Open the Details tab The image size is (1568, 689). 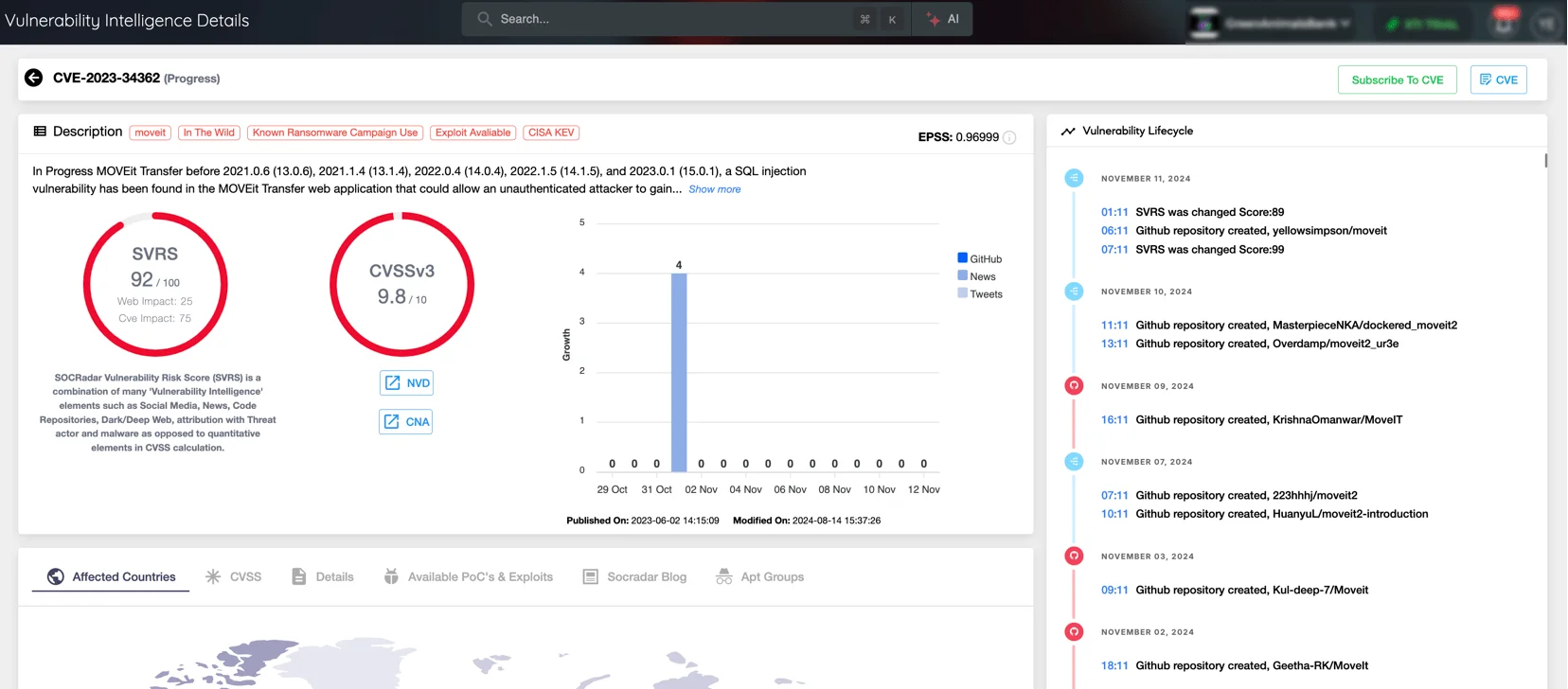(323, 576)
